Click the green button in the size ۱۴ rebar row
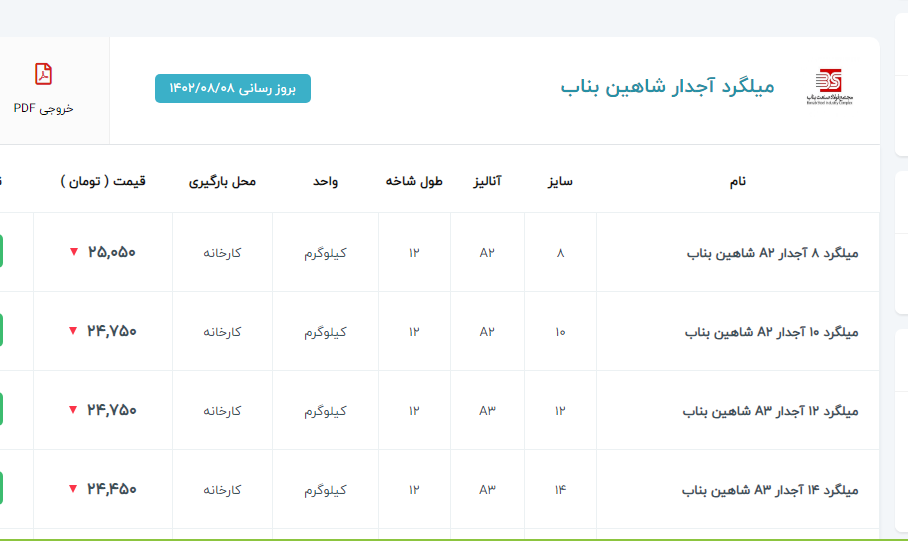This screenshot has height=541, width=908. (x=2, y=489)
